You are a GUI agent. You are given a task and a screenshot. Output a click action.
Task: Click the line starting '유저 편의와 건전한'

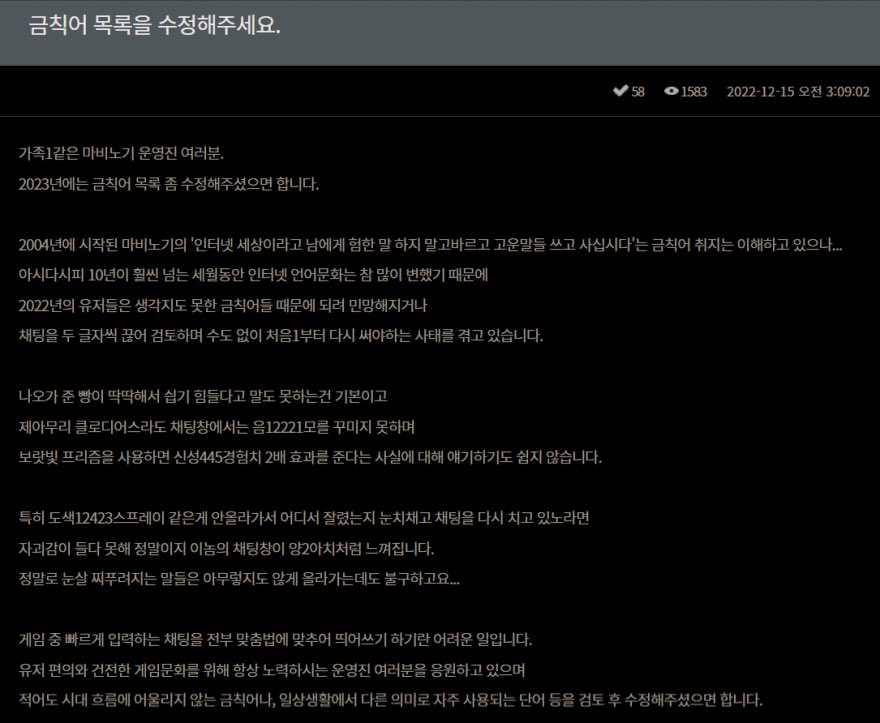pos(272,670)
